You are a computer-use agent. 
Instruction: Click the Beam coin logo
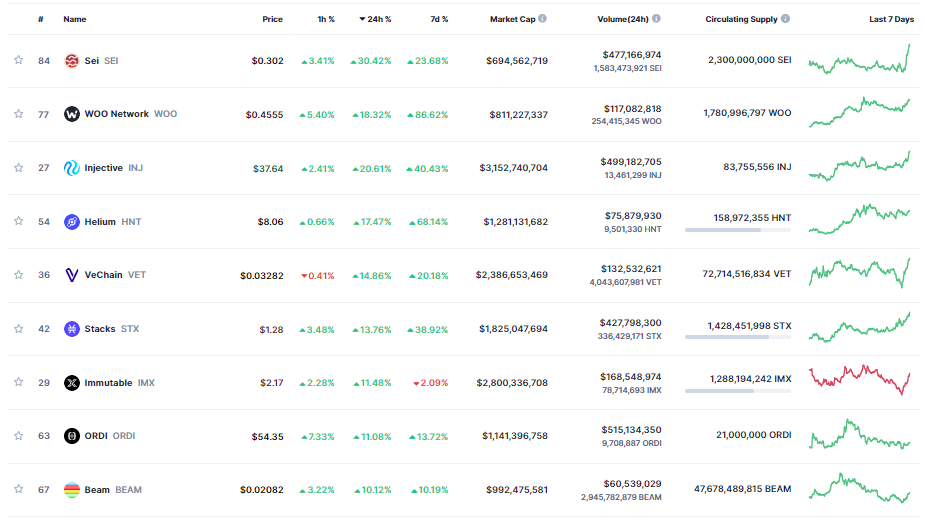(71, 490)
